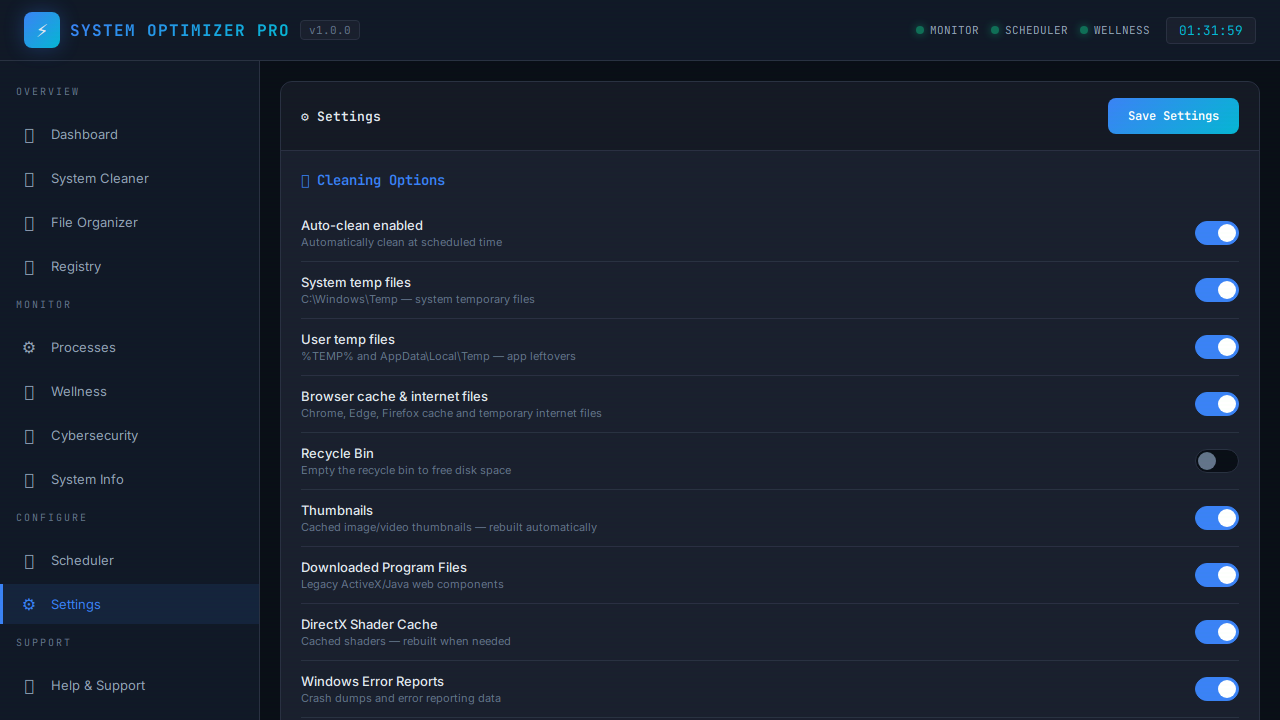This screenshot has width=1280, height=720.
Task: Click the Processes gear icon
Action: 29,348
